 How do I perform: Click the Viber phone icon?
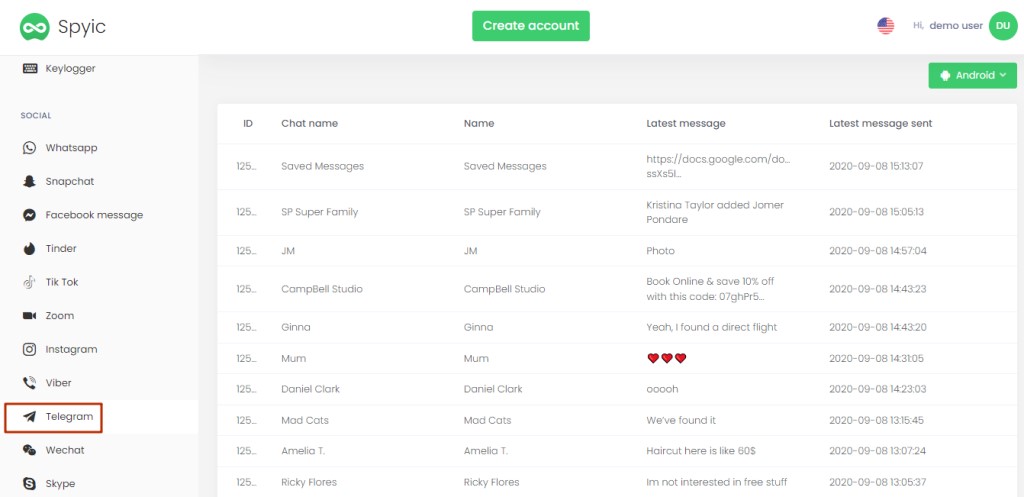(29, 383)
